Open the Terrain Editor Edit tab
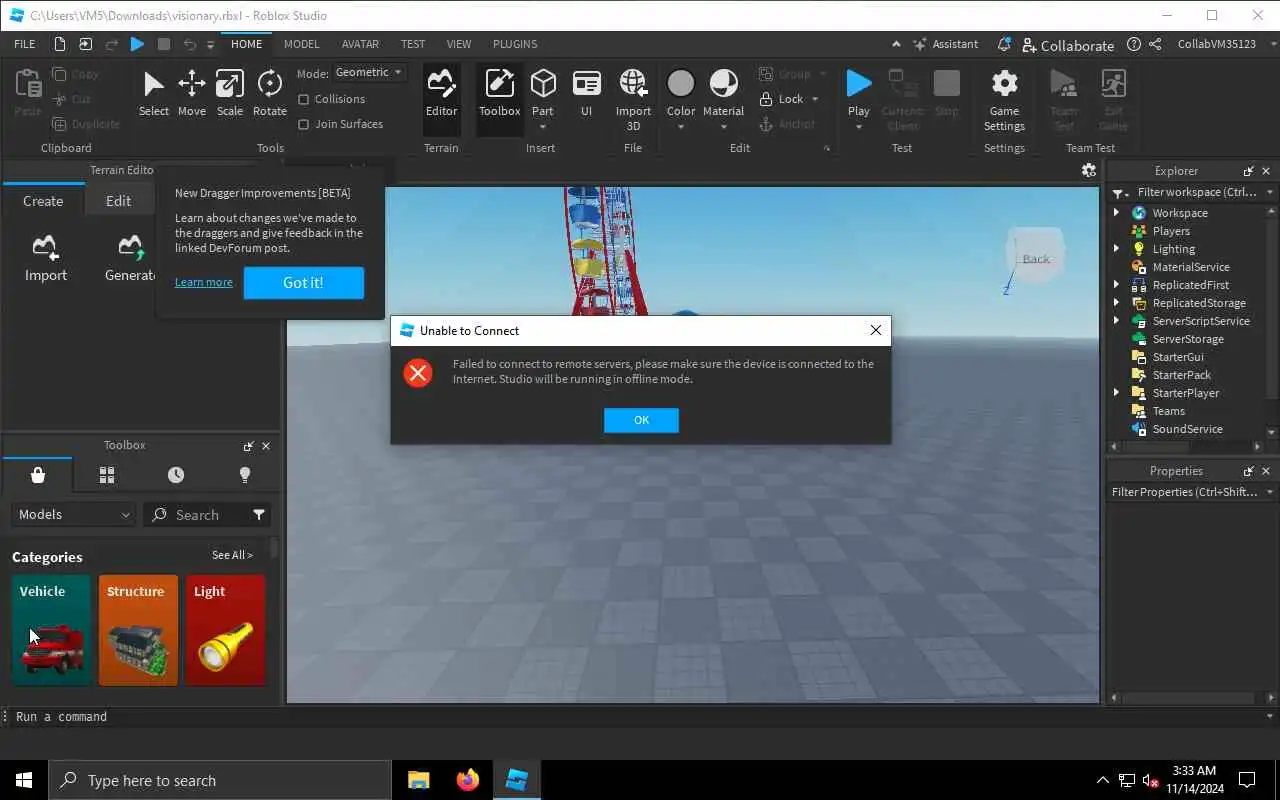Screen dimensions: 1280x800 pyautogui.click(x=118, y=201)
